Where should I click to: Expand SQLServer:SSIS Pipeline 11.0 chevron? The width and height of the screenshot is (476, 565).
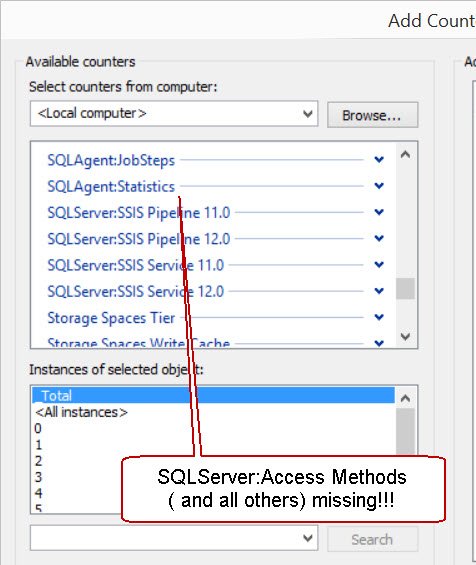(x=379, y=212)
